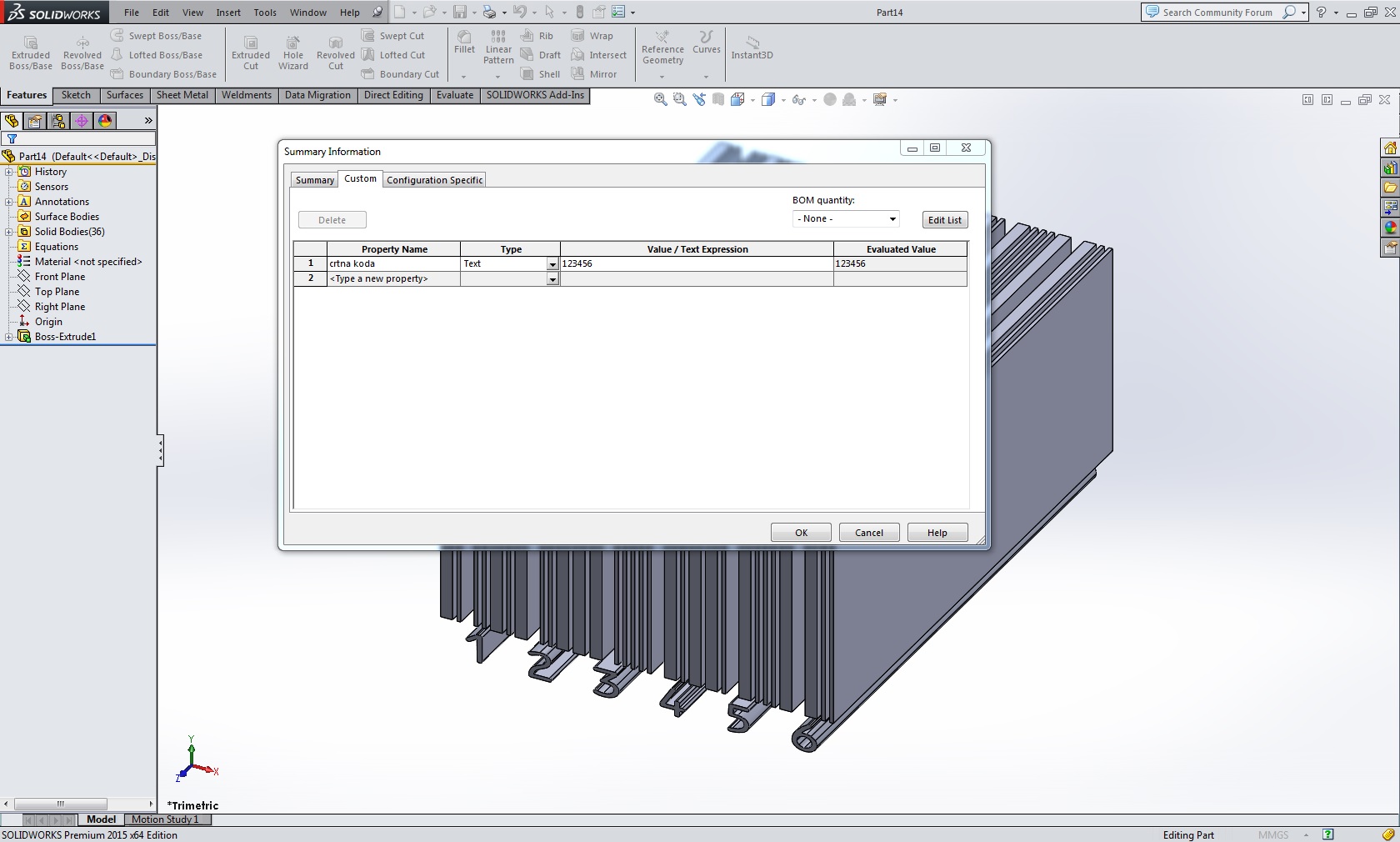Screen dimensions: 1400x842
Task: Open SOLIDWORKS Resources home icon
Action: 1389,148
